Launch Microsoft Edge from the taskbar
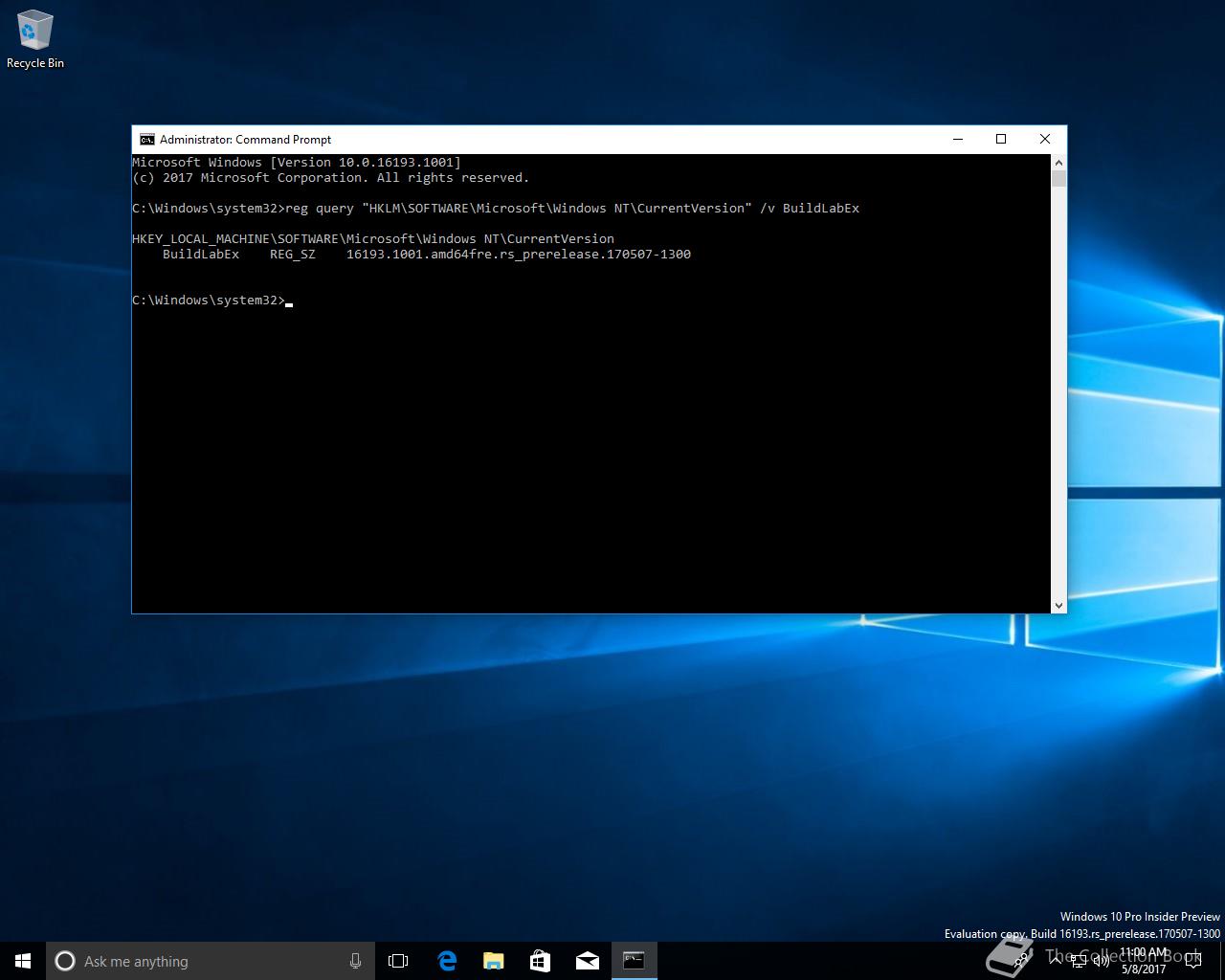 (x=446, y=961)
